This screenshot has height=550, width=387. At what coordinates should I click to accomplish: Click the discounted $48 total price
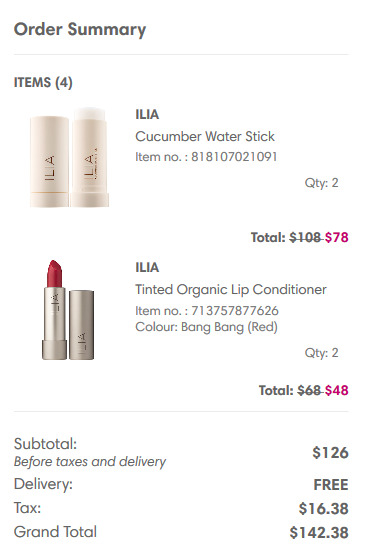click(x=336, y=390)
